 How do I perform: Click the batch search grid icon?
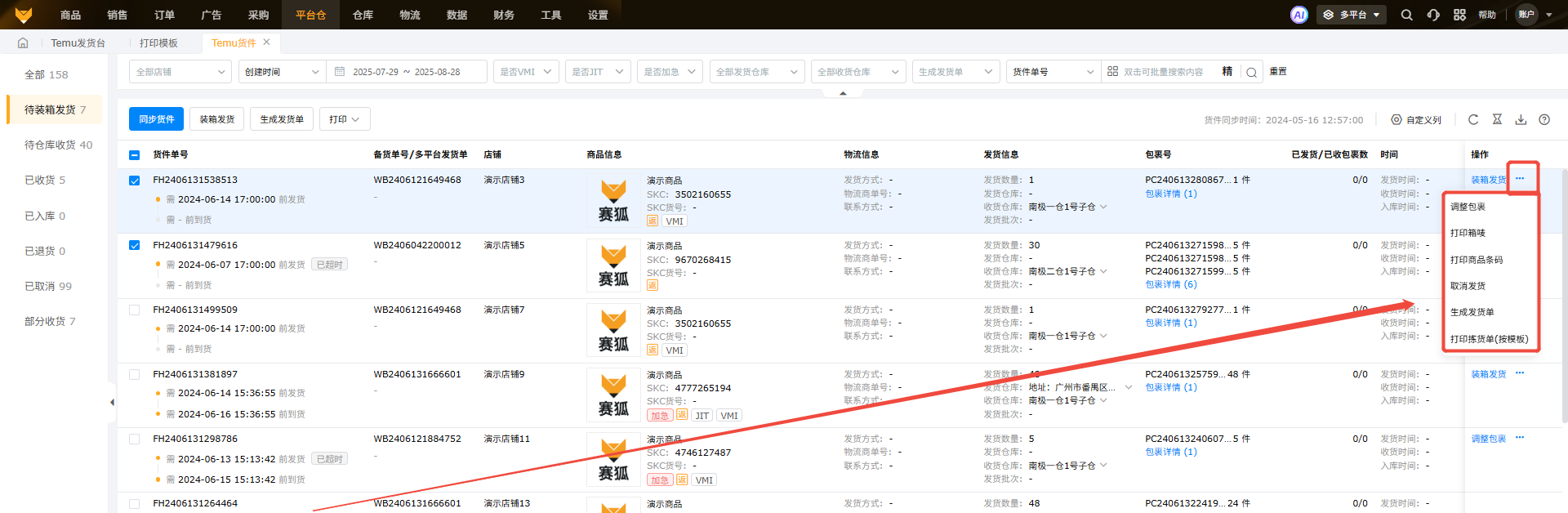pyautogui.click(x=1112, y=72)
